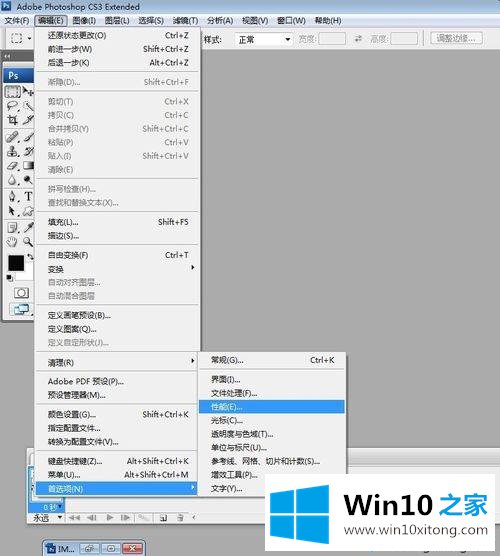Go to previous animation frame
500x556 pixels.
point(92,518)
